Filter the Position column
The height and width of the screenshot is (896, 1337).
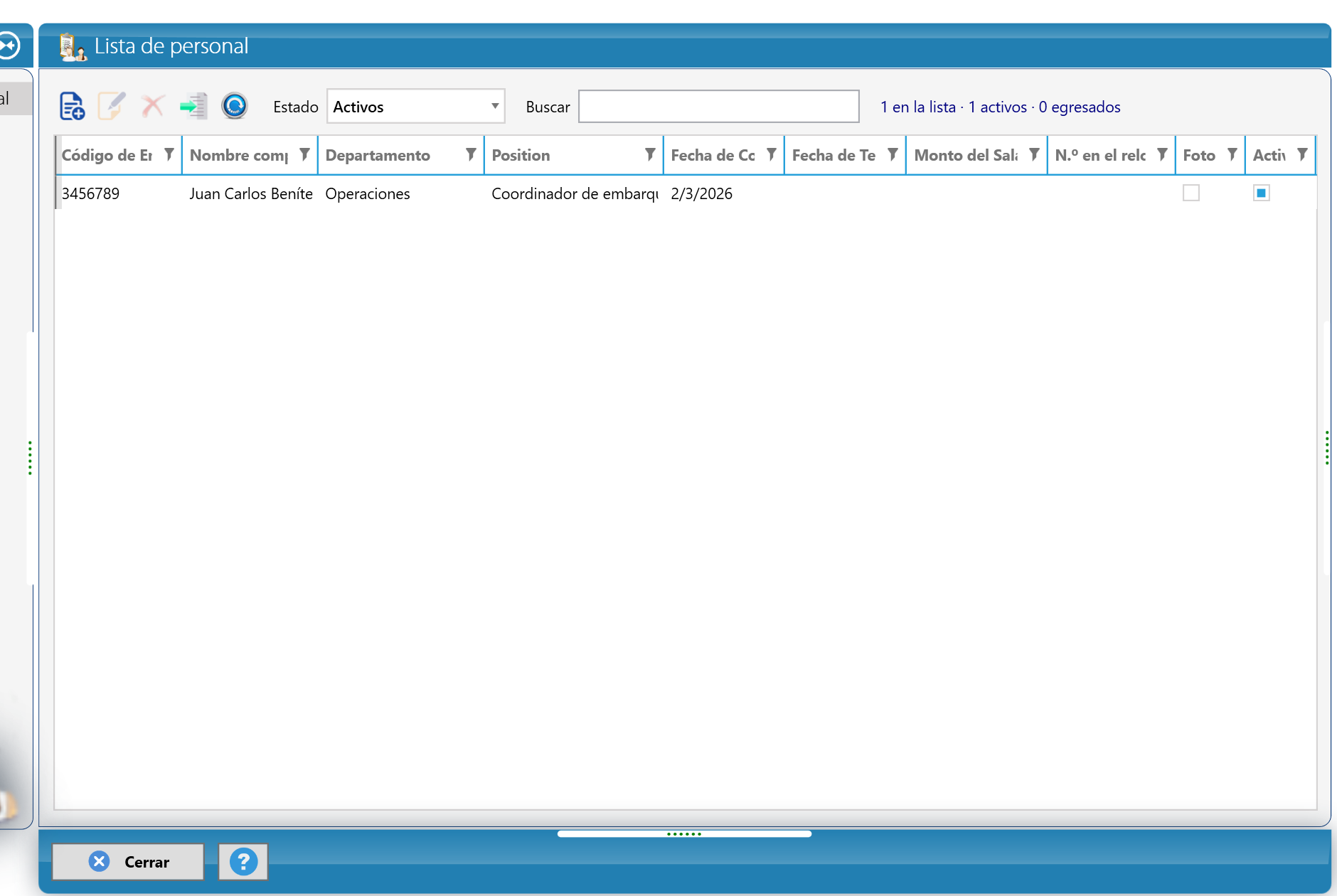pos(650,154)
